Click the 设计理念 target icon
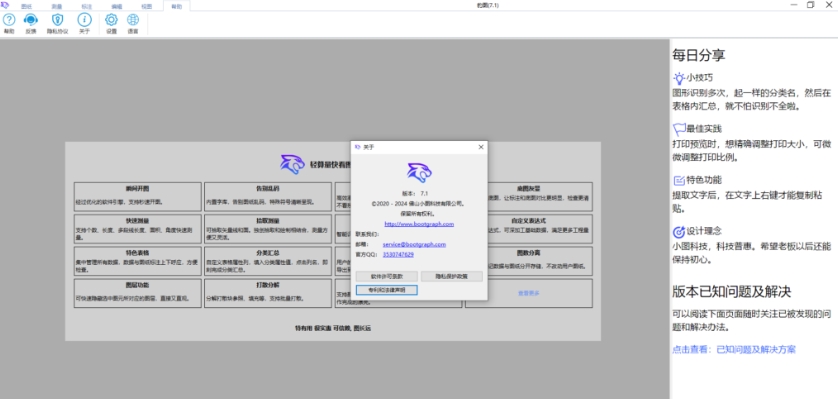Viewport: 838px width, 399px height. (679, 232)
